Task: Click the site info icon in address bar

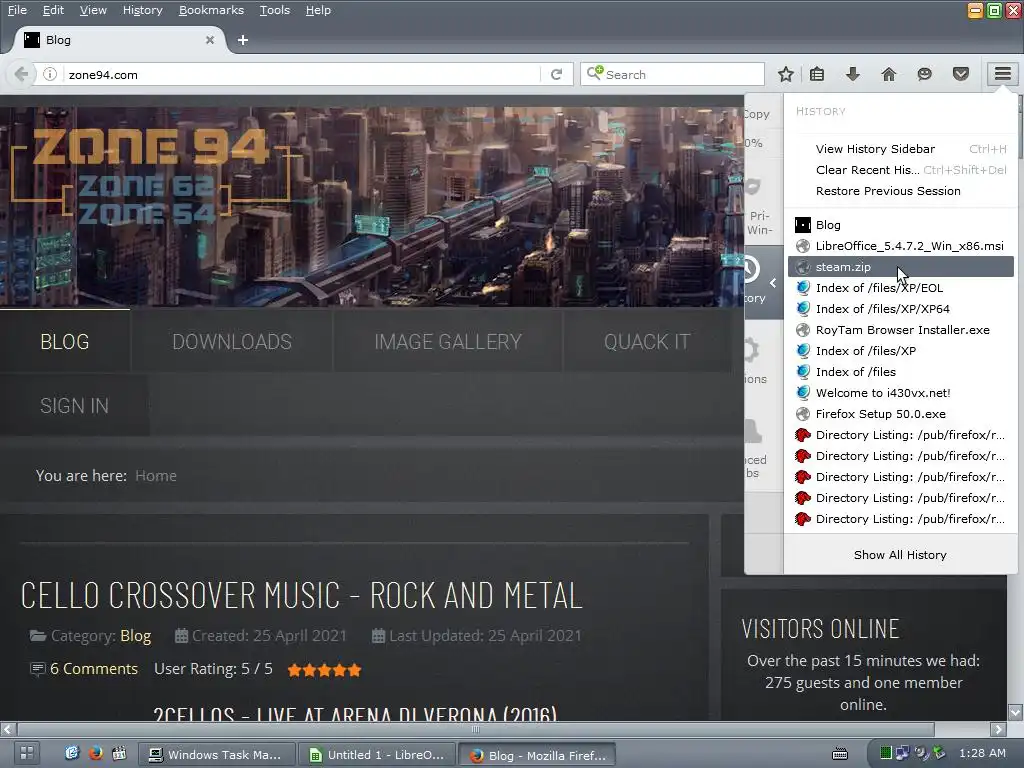Action: (x=50, y=74)
